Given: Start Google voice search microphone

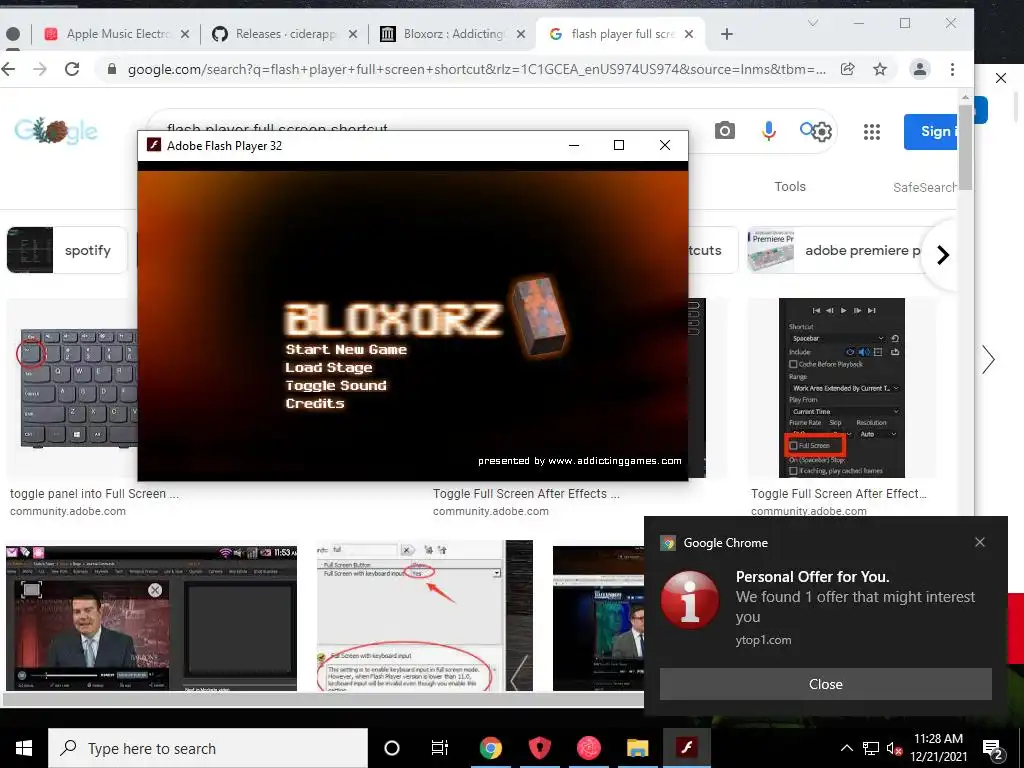Looking at the screenshot, I should click(x=769, y=131).
